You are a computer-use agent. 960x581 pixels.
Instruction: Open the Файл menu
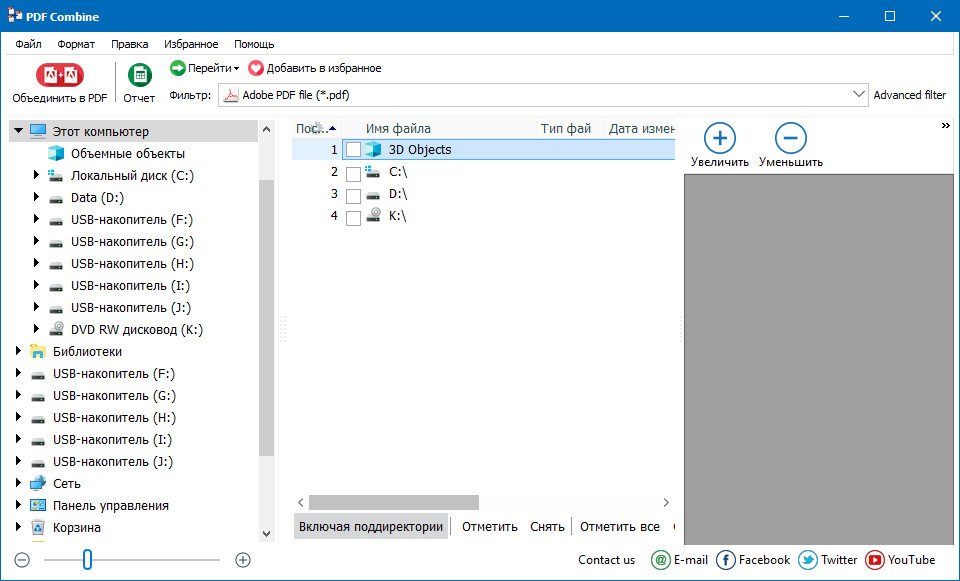point(29,44)
